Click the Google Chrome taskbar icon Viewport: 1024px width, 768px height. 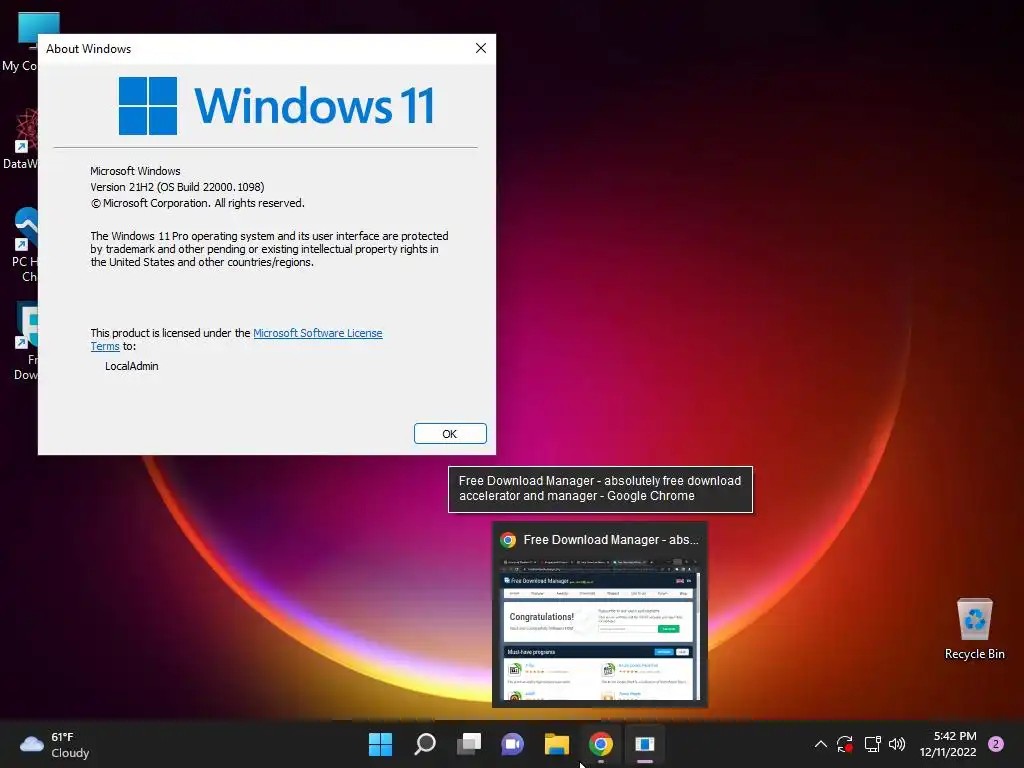point(601,744)
